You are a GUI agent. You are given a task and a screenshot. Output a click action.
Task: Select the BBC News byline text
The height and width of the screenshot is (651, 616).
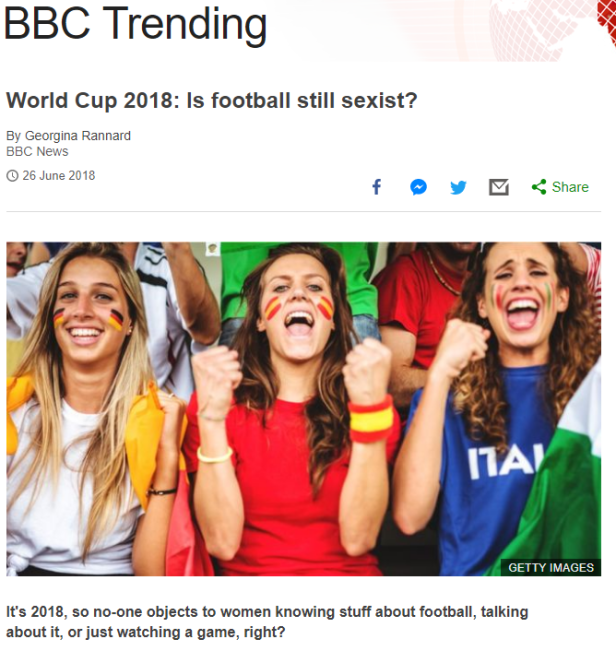coord(37,152)
